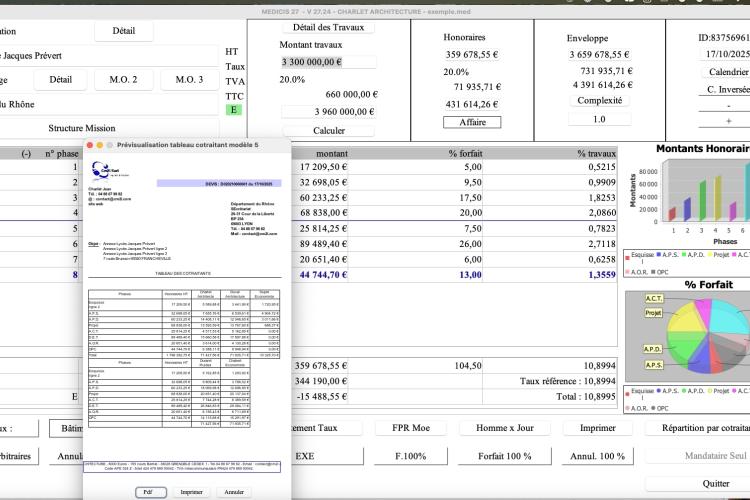
Task: Click Imprimer in the preview window
Action: click(x=191, y=492)
